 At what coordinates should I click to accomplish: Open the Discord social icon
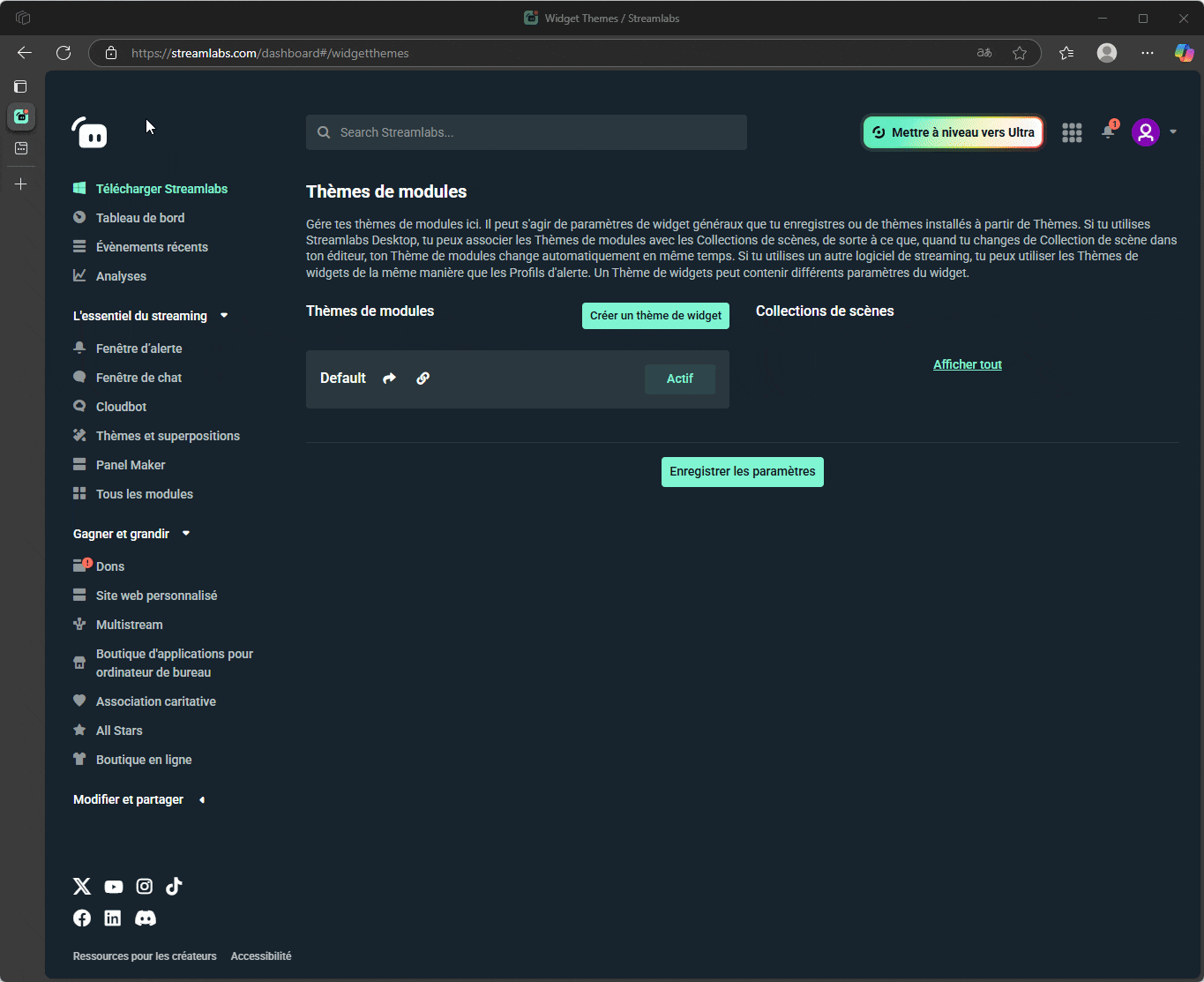coord(146,918)
